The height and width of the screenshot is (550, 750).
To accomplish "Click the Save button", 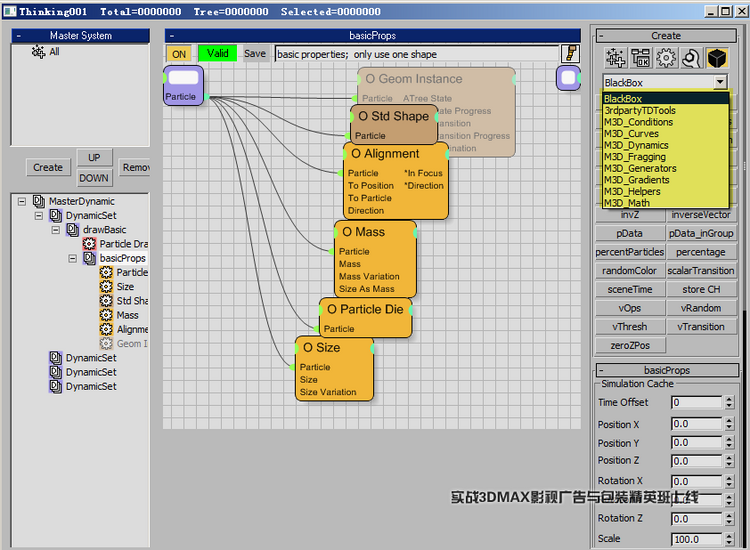I will point(254,54).
